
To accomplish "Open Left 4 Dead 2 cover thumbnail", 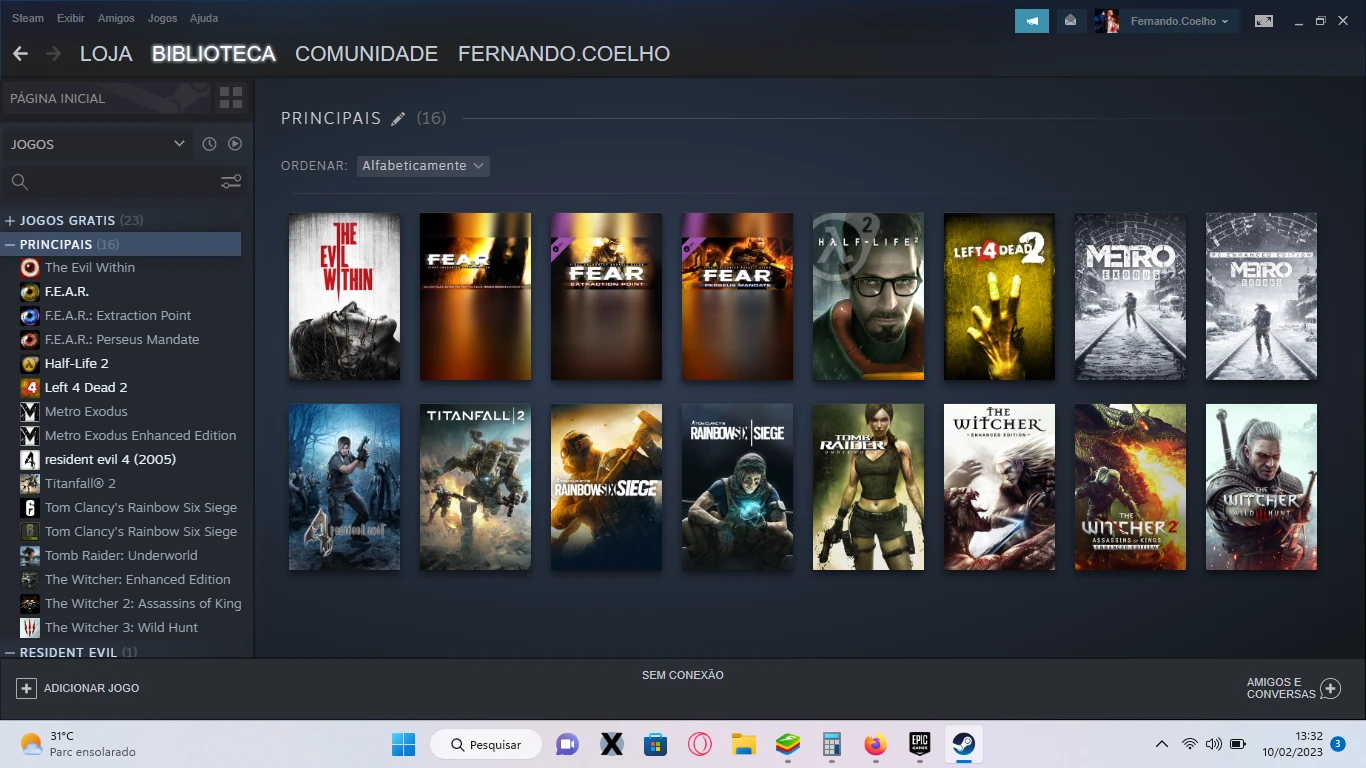I will 999,296.
